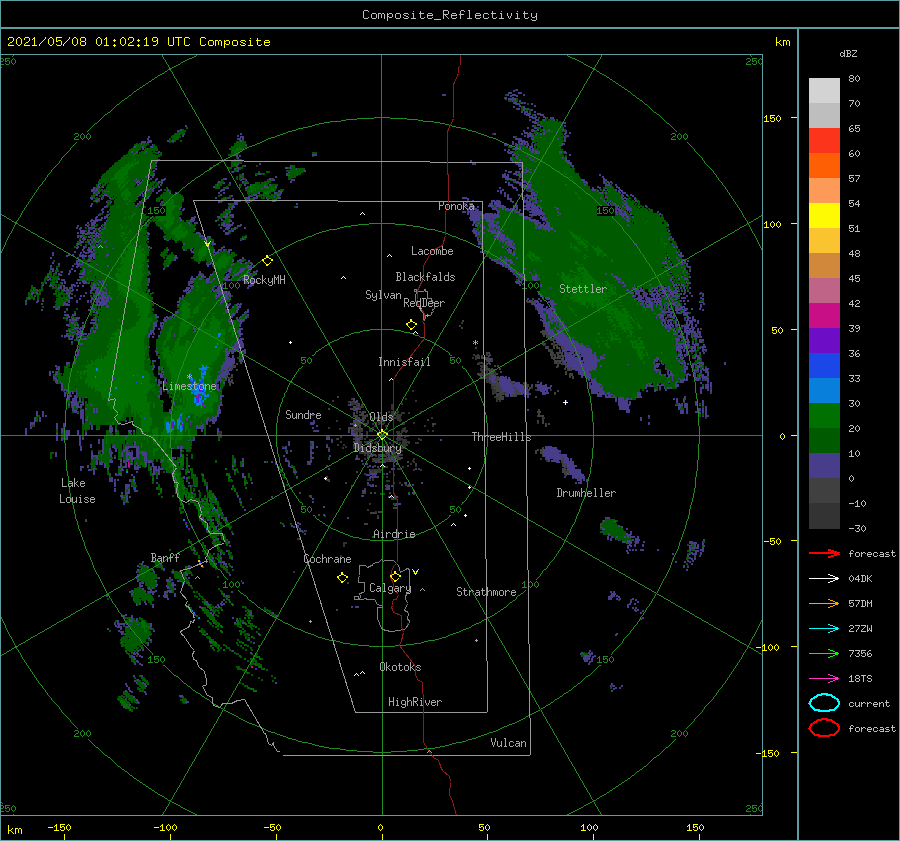The image size is (900, 841).
Task: Click the white light-grey 80 dBZ color swatch
Action: point(824,91)
